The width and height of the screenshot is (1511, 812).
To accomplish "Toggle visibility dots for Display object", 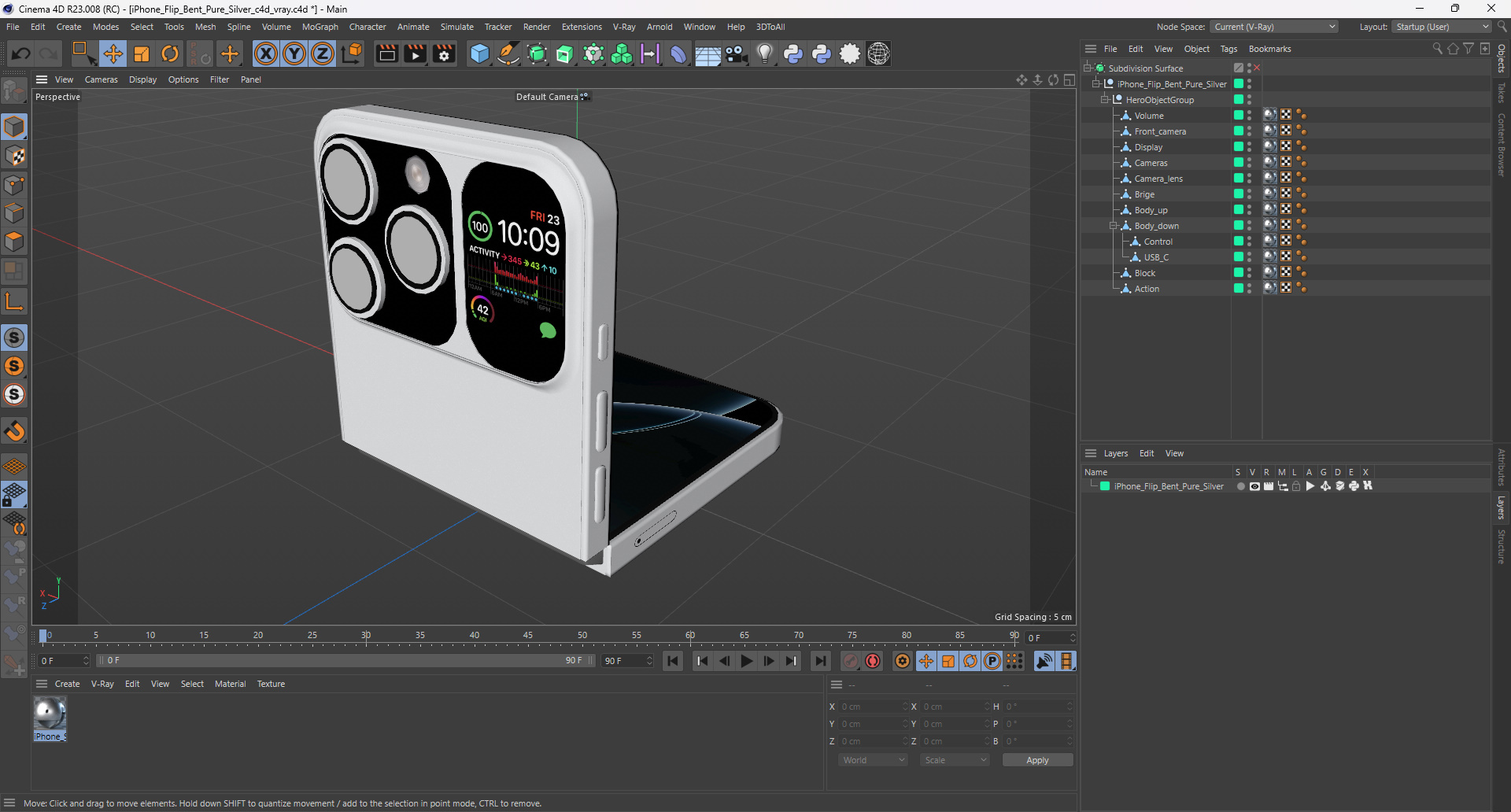I will pyautogui.click(x=1249, y=147).
